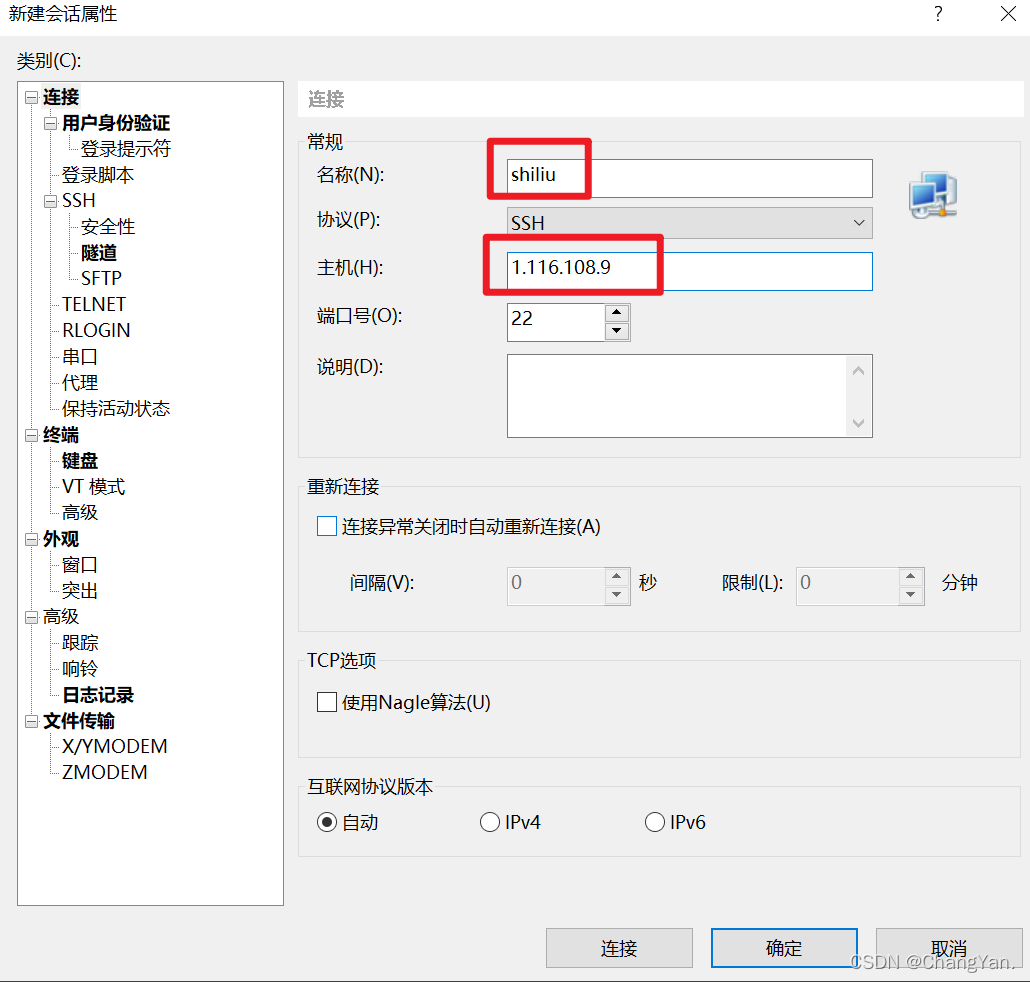
Task: Click the 名称 name input field
Action: [690, 178]
